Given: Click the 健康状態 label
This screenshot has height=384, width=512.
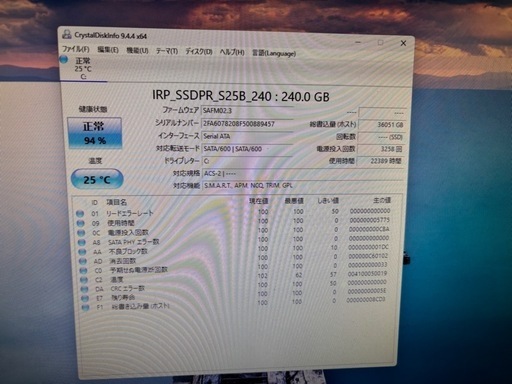Looking at the screenshot, I should [x=93, y=109].
